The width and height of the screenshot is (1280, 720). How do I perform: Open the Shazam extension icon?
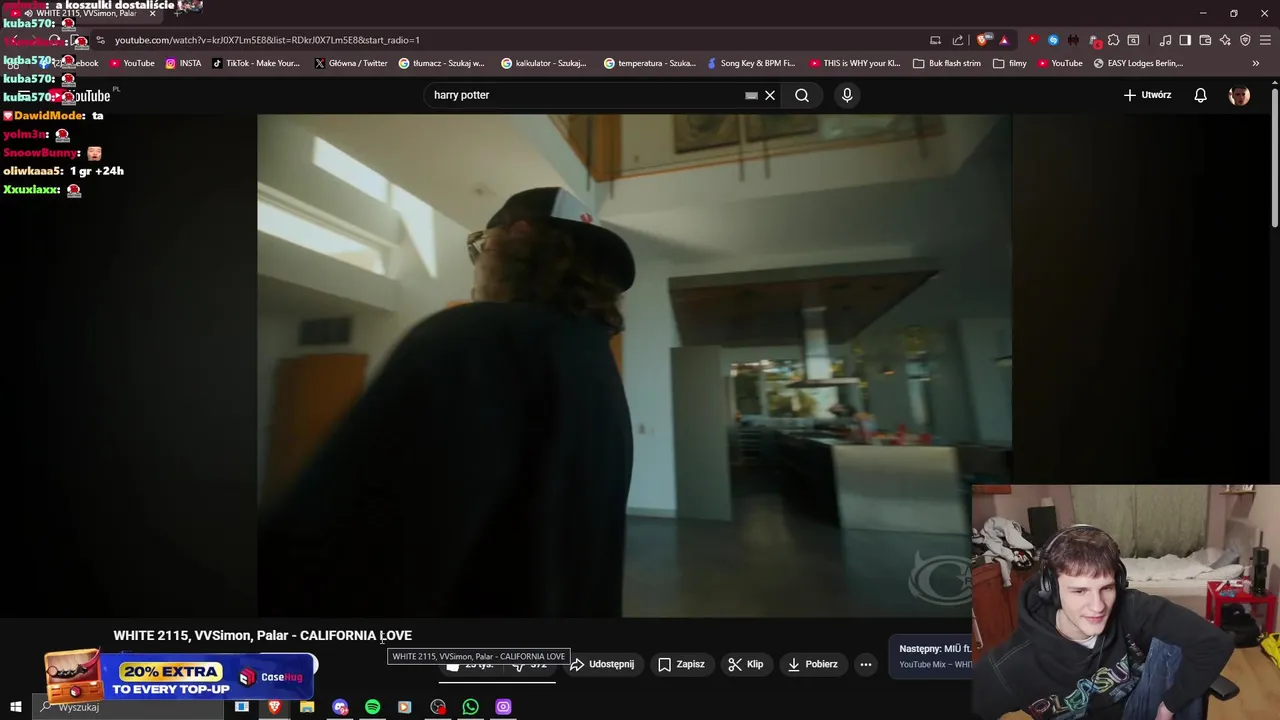tap(1053, 40)
